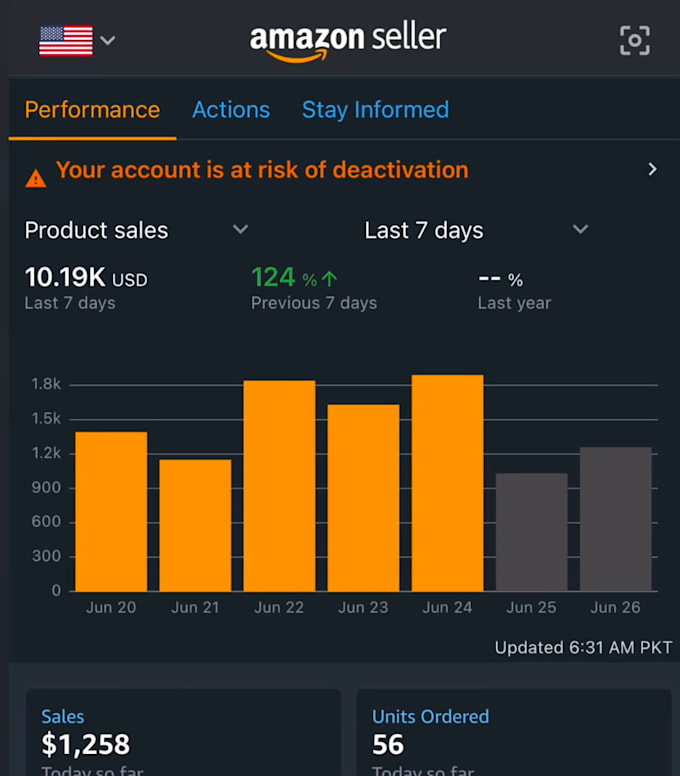Click the Amazon Seller logo

pos(348,43)
